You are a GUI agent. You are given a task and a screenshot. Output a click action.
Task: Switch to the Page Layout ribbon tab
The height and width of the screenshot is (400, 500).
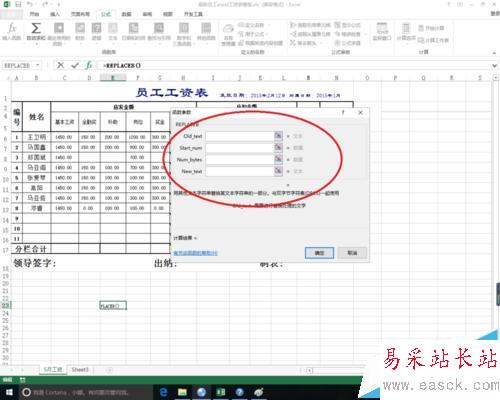[80, 14]
